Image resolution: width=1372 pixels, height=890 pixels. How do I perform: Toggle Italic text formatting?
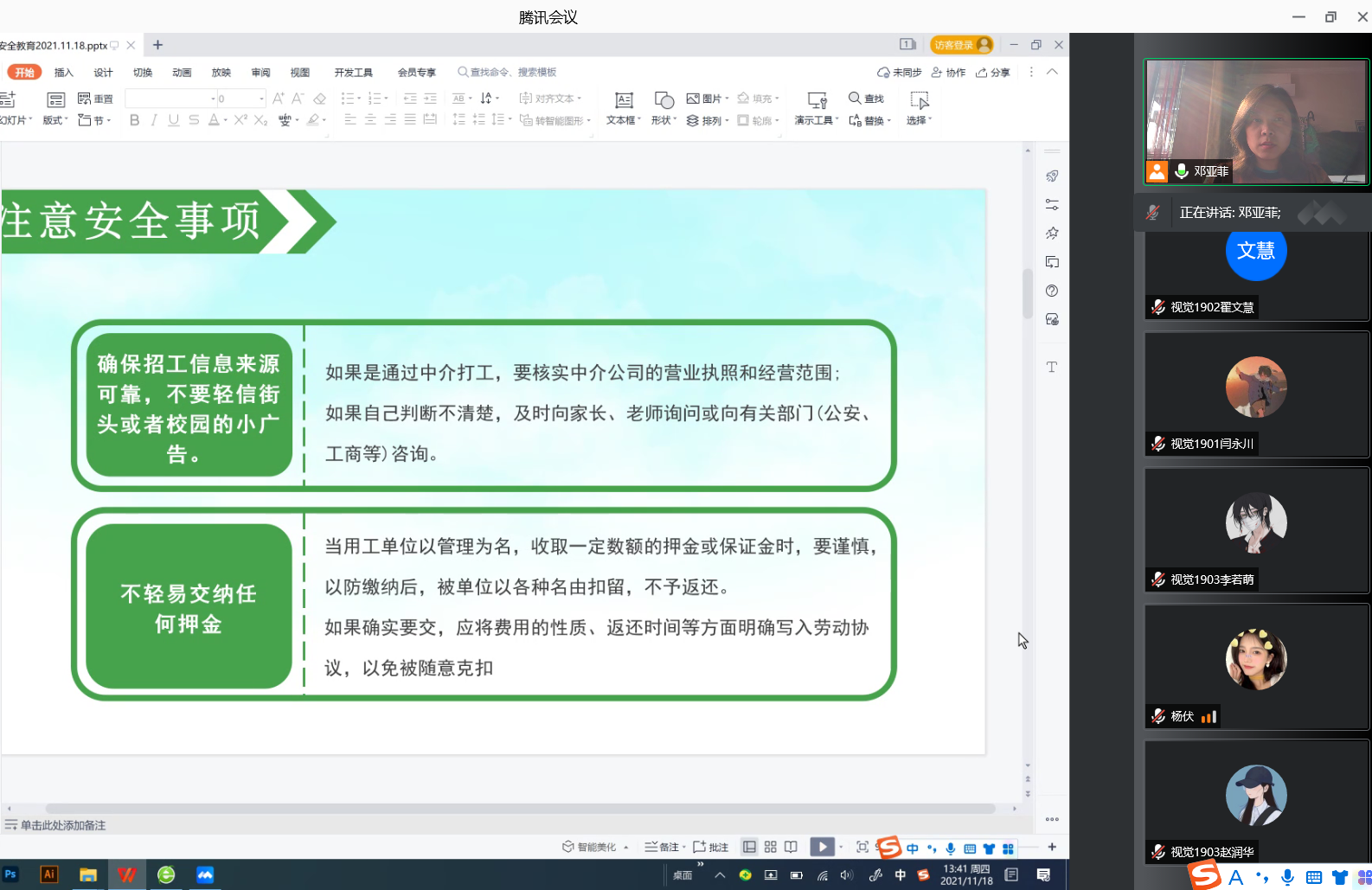point(154,120)
